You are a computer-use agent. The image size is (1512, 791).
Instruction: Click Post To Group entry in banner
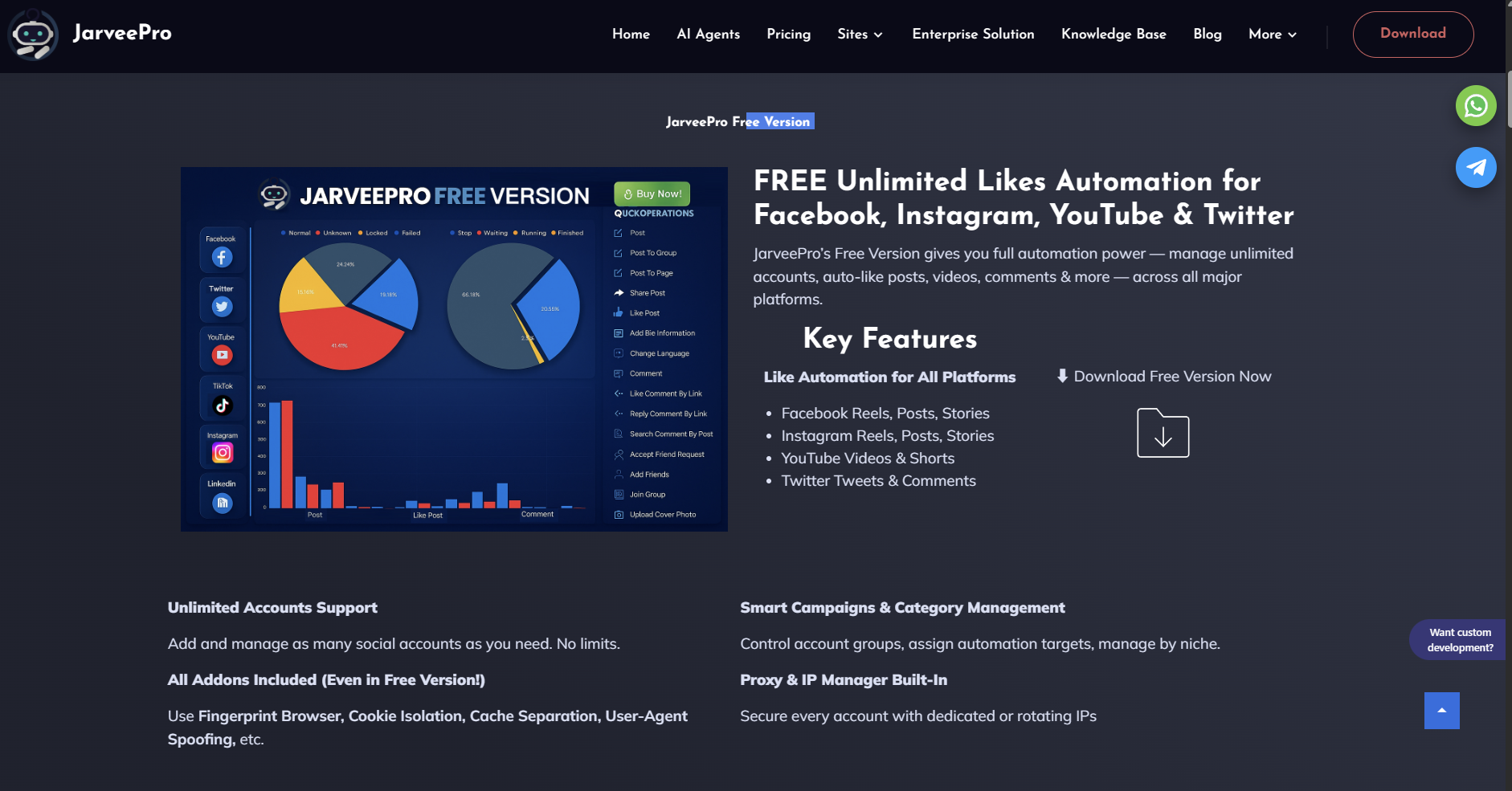tap(653, 253)
